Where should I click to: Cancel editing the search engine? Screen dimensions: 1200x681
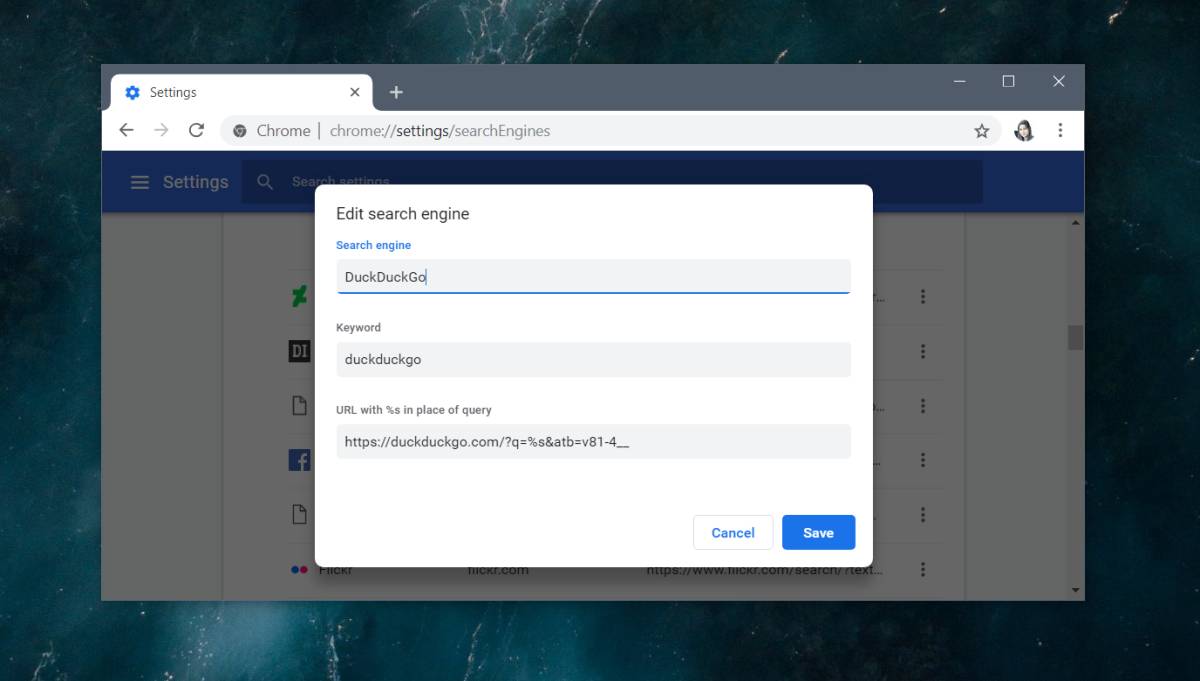pos(733,533)
